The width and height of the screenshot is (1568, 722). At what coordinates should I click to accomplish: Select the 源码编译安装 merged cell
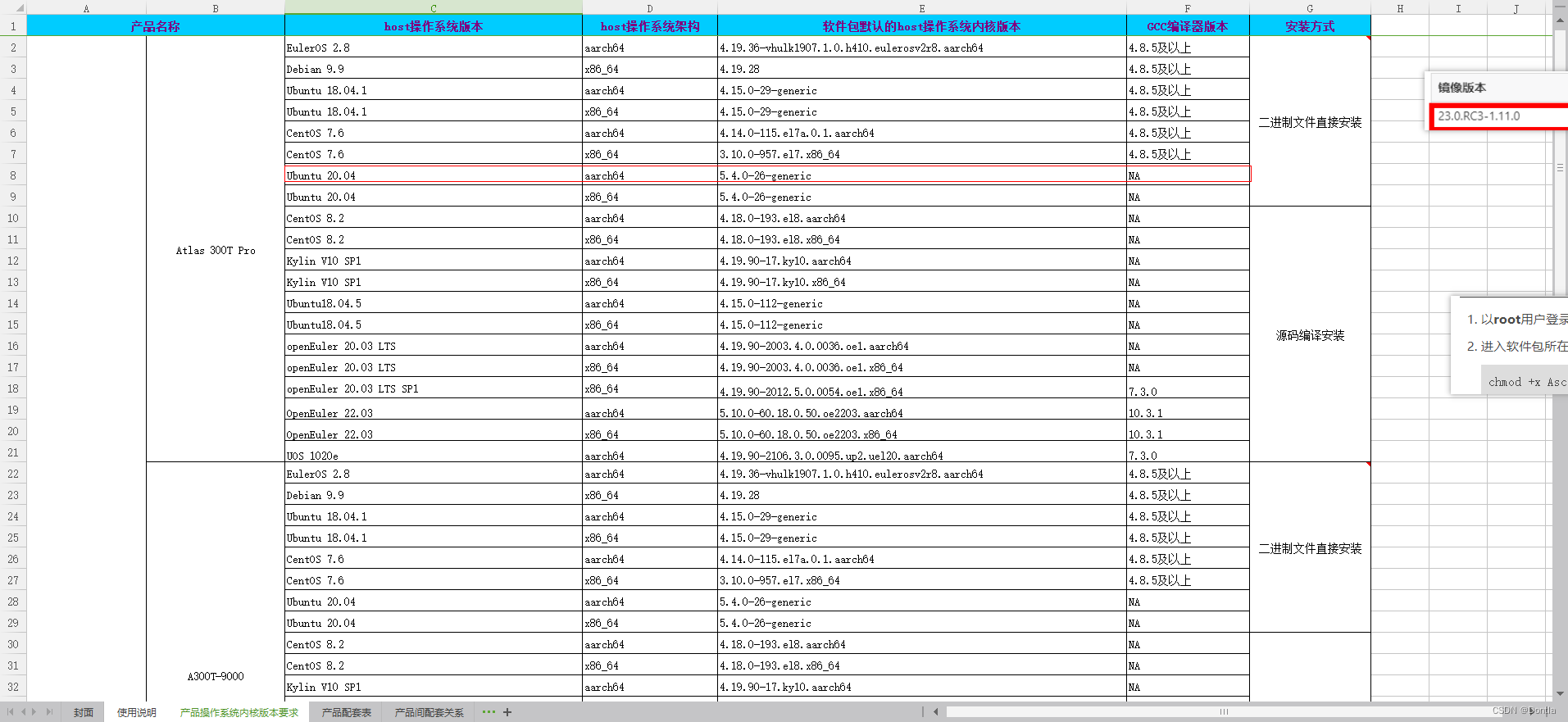tap(1310, 335)
